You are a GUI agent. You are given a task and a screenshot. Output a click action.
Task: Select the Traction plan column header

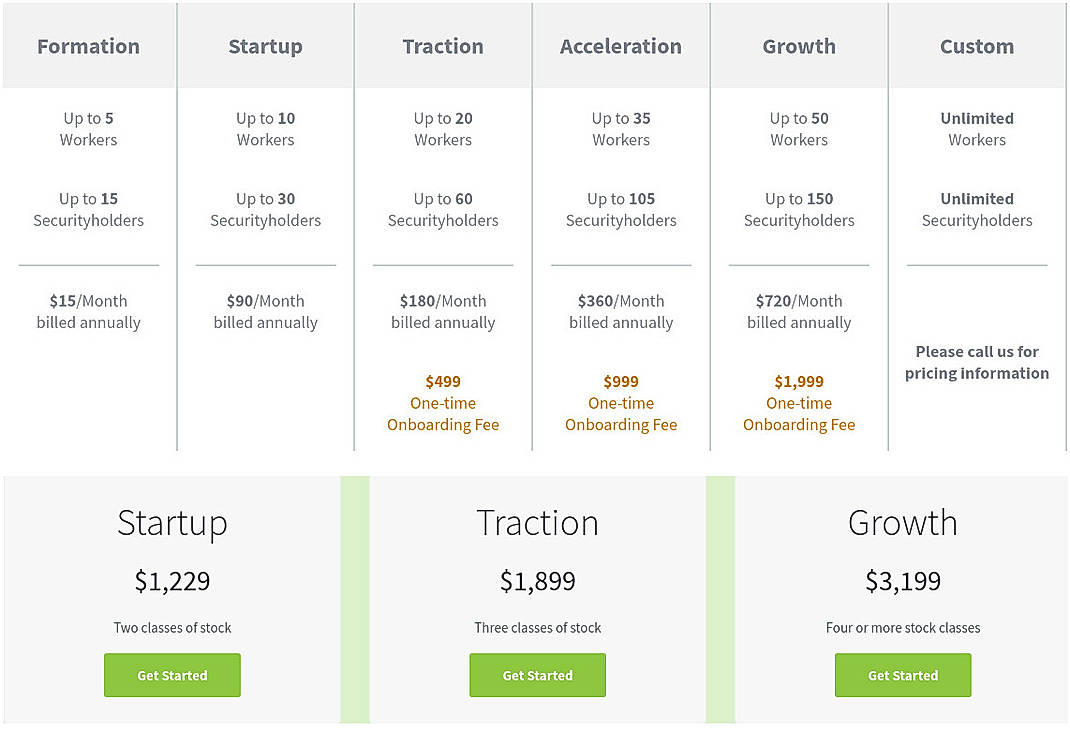tap(443, 46)
